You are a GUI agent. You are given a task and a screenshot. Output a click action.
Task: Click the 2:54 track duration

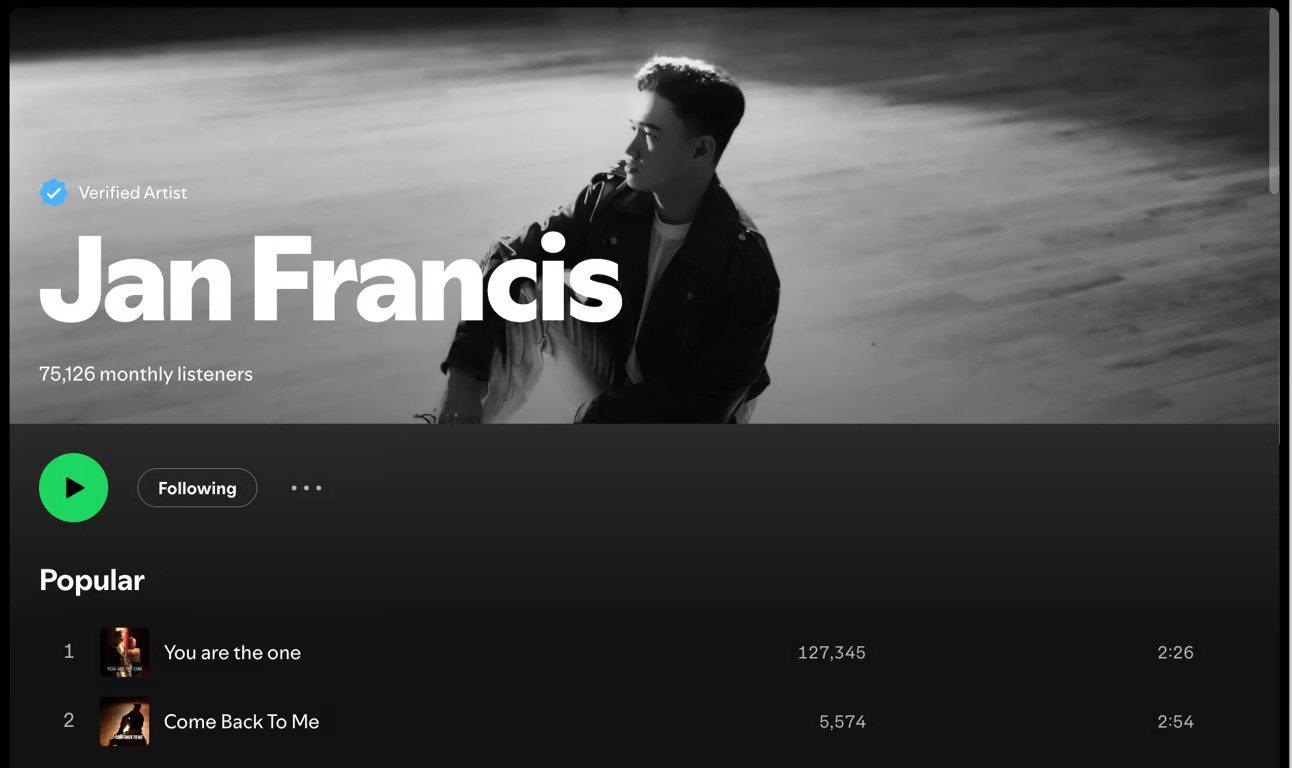[1175, 721]
